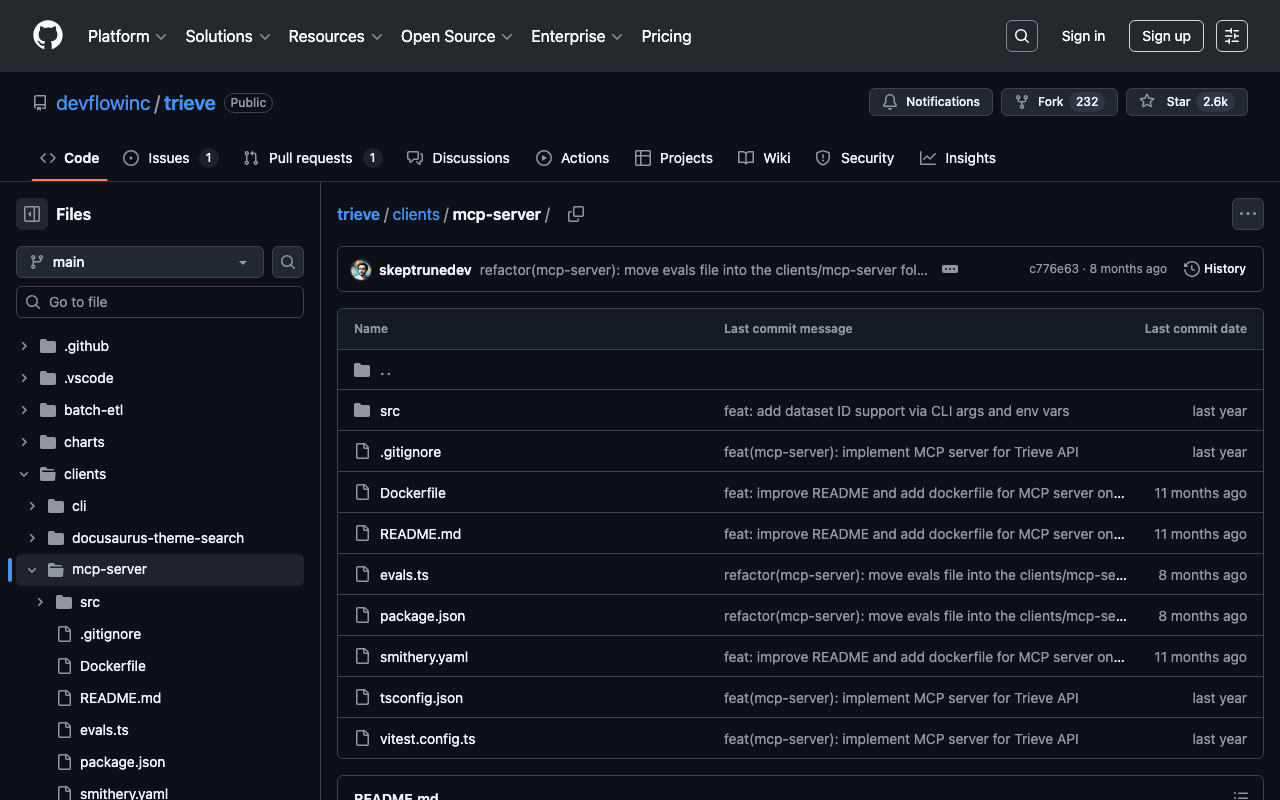
Task: Collapse the clients folder in tree
Action: (x=24, y=474)
